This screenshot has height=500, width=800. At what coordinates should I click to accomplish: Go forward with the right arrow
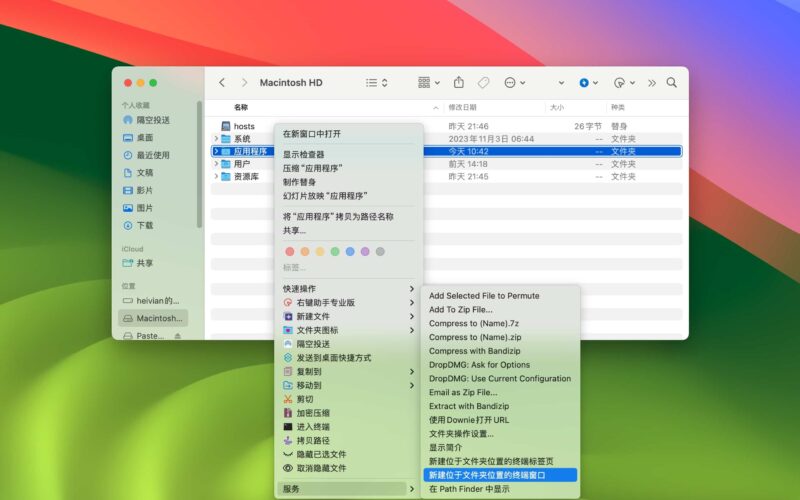pos(244,83)
